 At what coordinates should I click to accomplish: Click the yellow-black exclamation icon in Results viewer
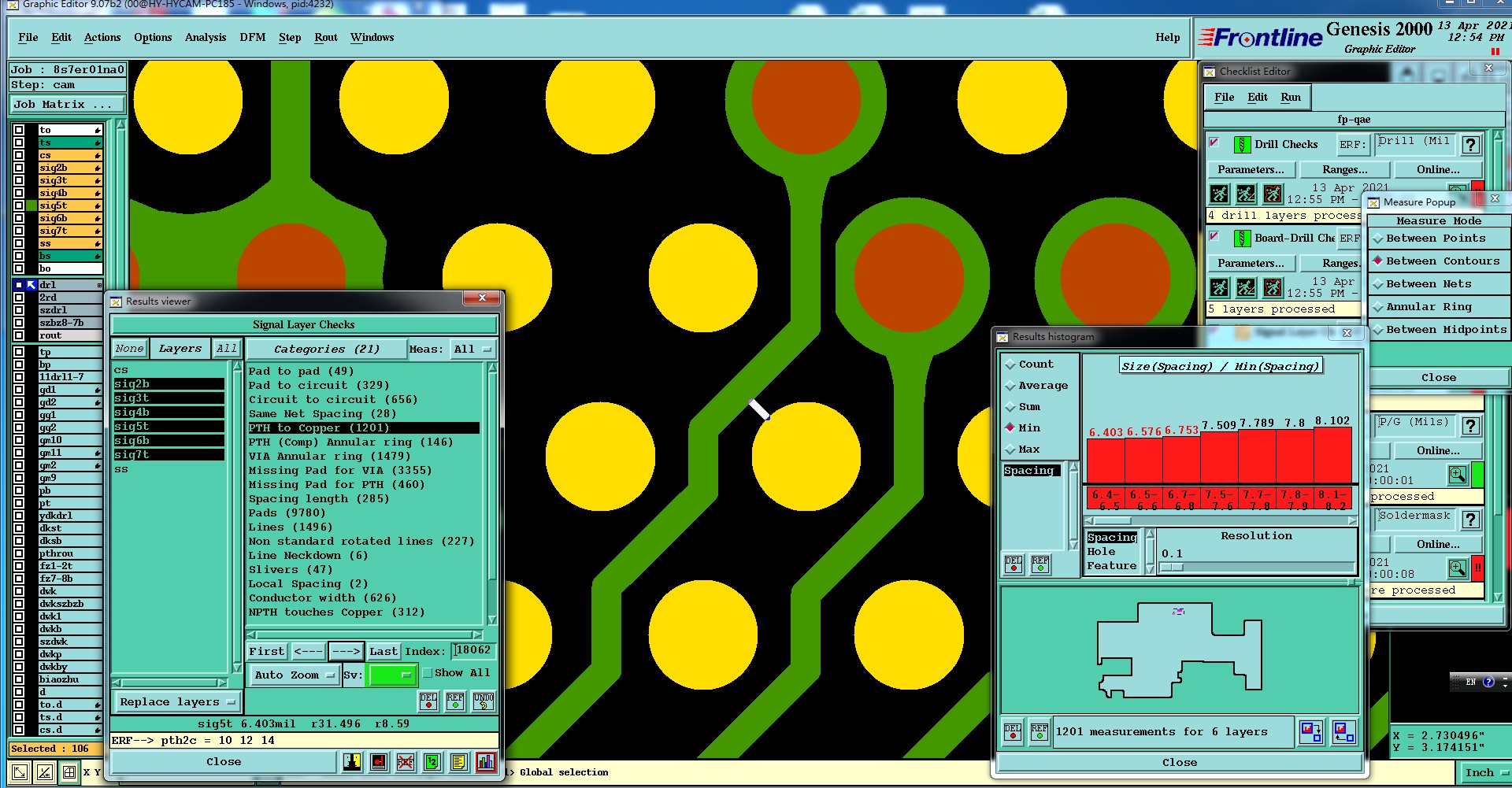[x=352, y=762]
